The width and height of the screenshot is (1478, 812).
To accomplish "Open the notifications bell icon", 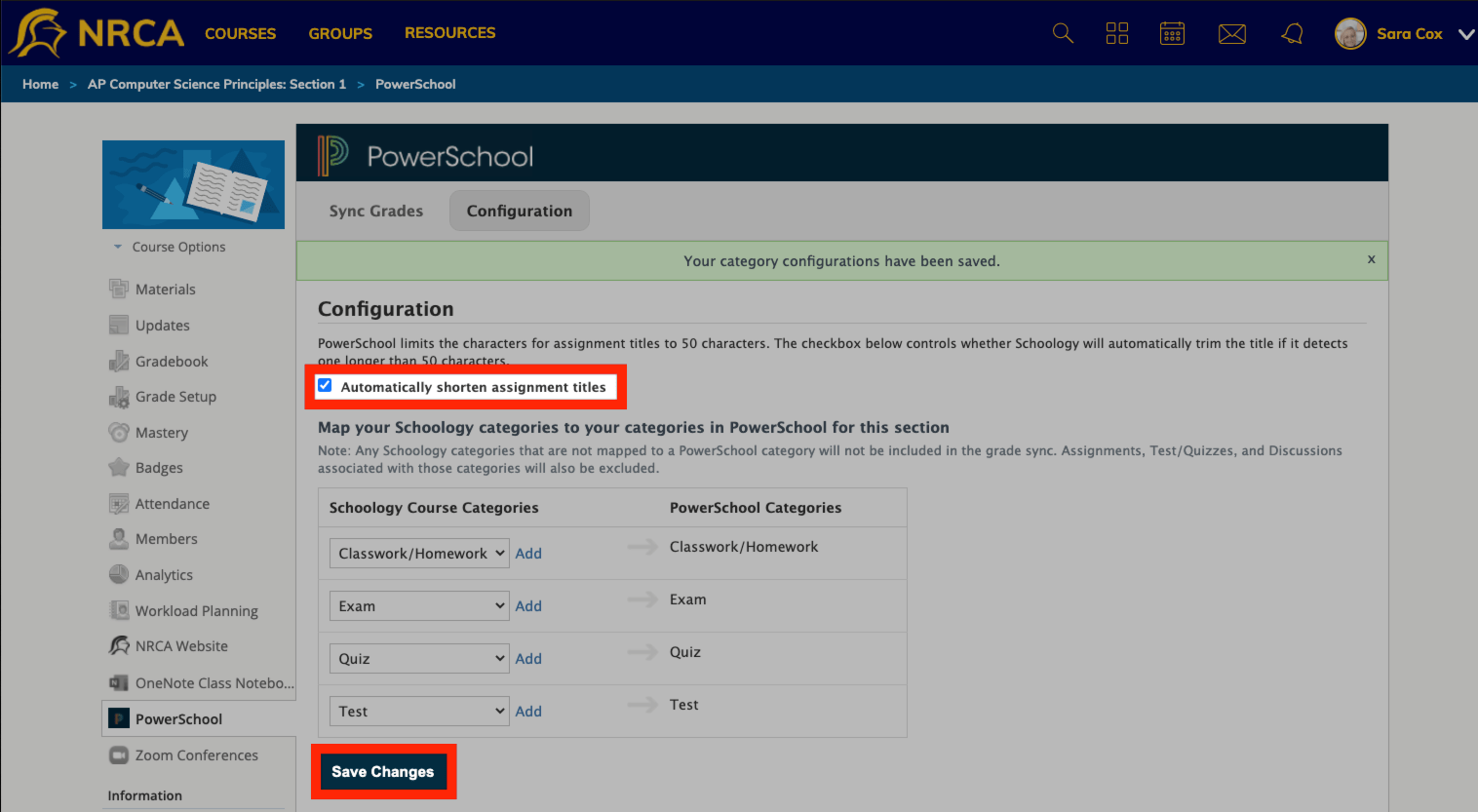I will [x=1292, y=34].
